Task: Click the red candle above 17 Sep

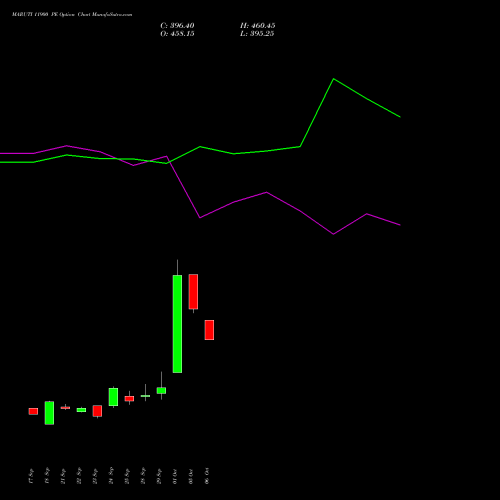Action: pos(33,411)
